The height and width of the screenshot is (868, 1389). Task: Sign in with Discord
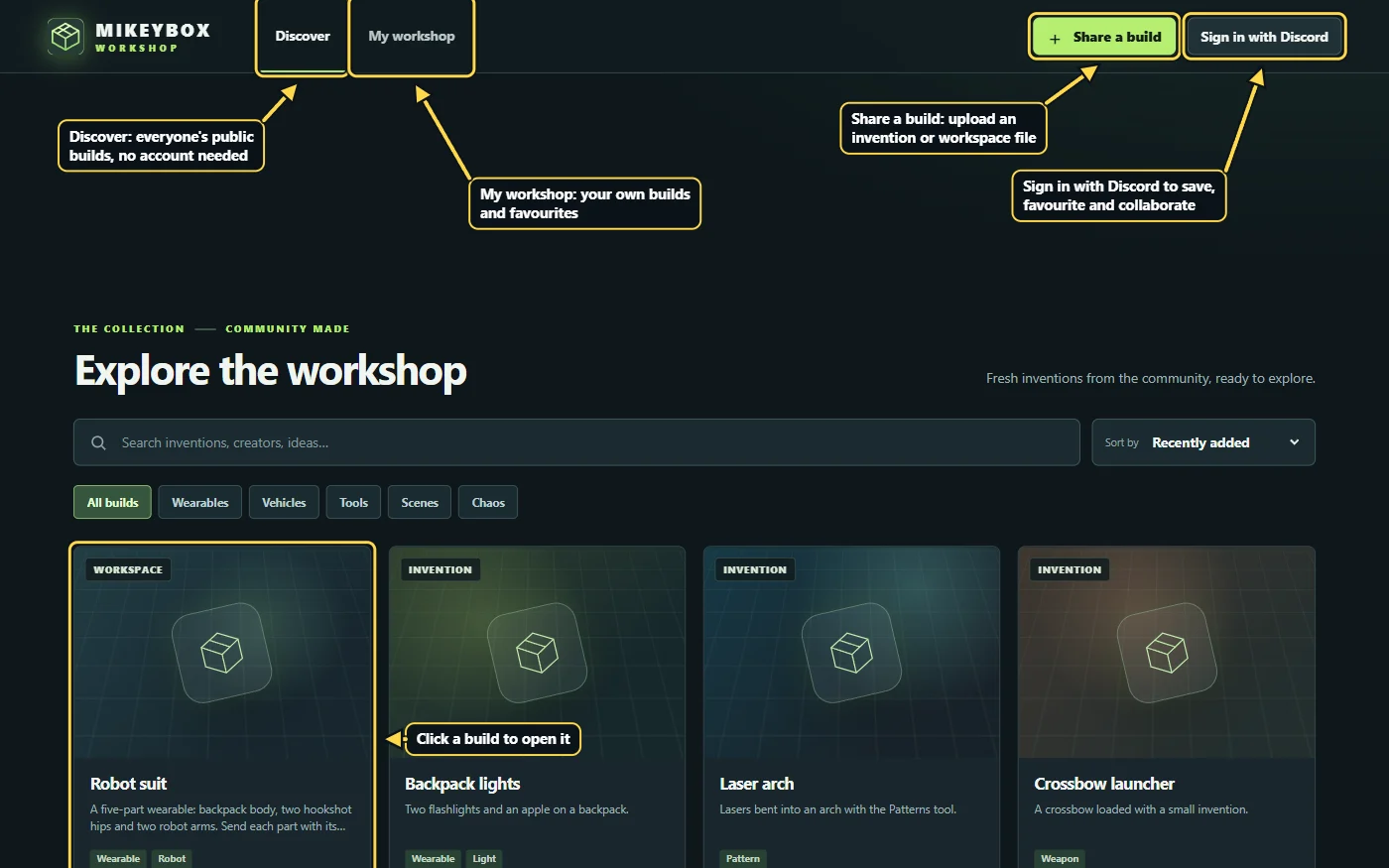click(x=1264, y=37)
